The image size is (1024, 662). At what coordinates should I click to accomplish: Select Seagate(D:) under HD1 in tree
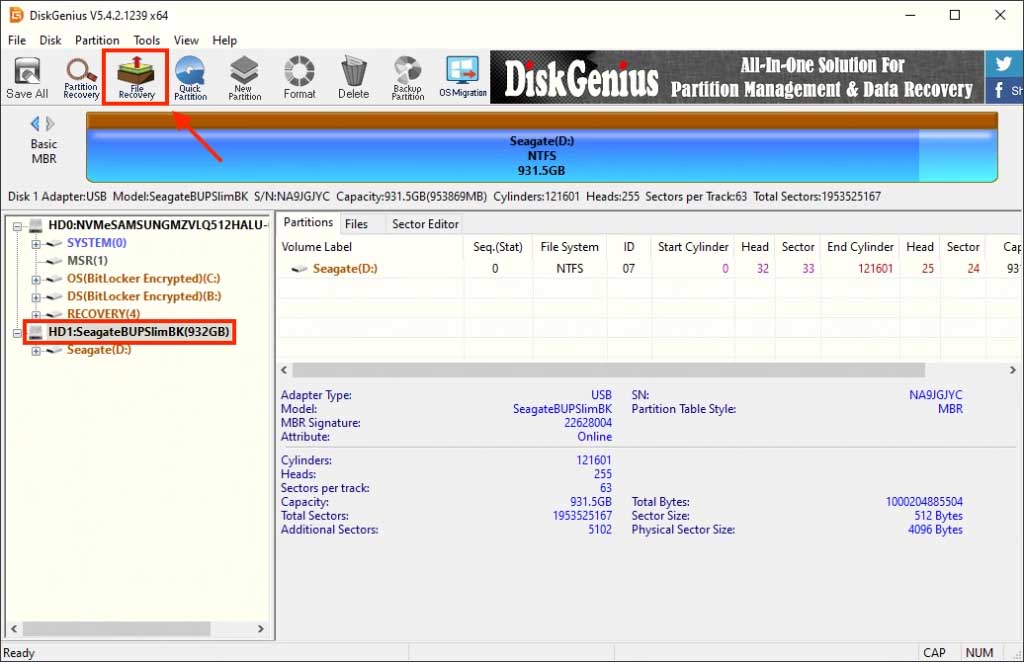coord(99,350)
